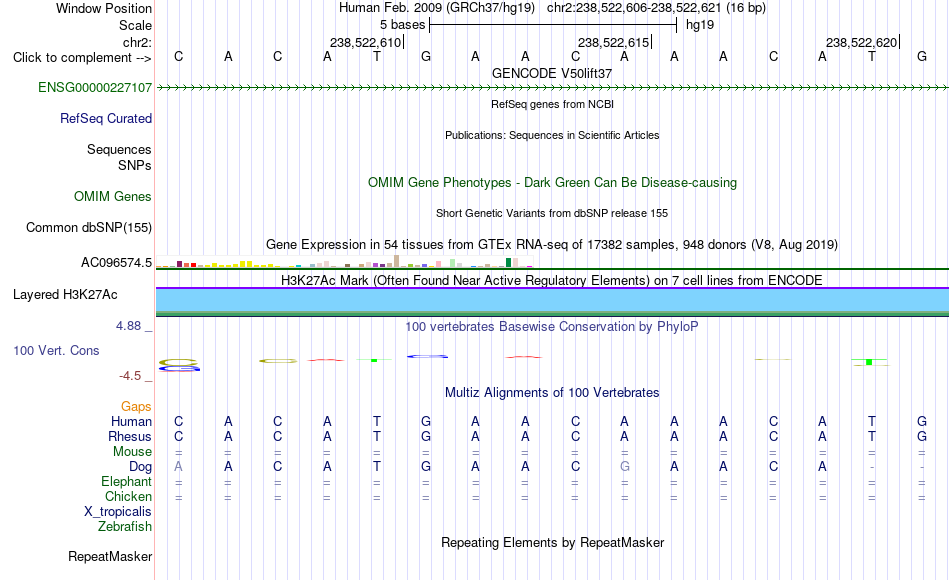Viewport: 950px width, 580px height.
Task: Click the scale bar line in the ruler
Action: 553,25
